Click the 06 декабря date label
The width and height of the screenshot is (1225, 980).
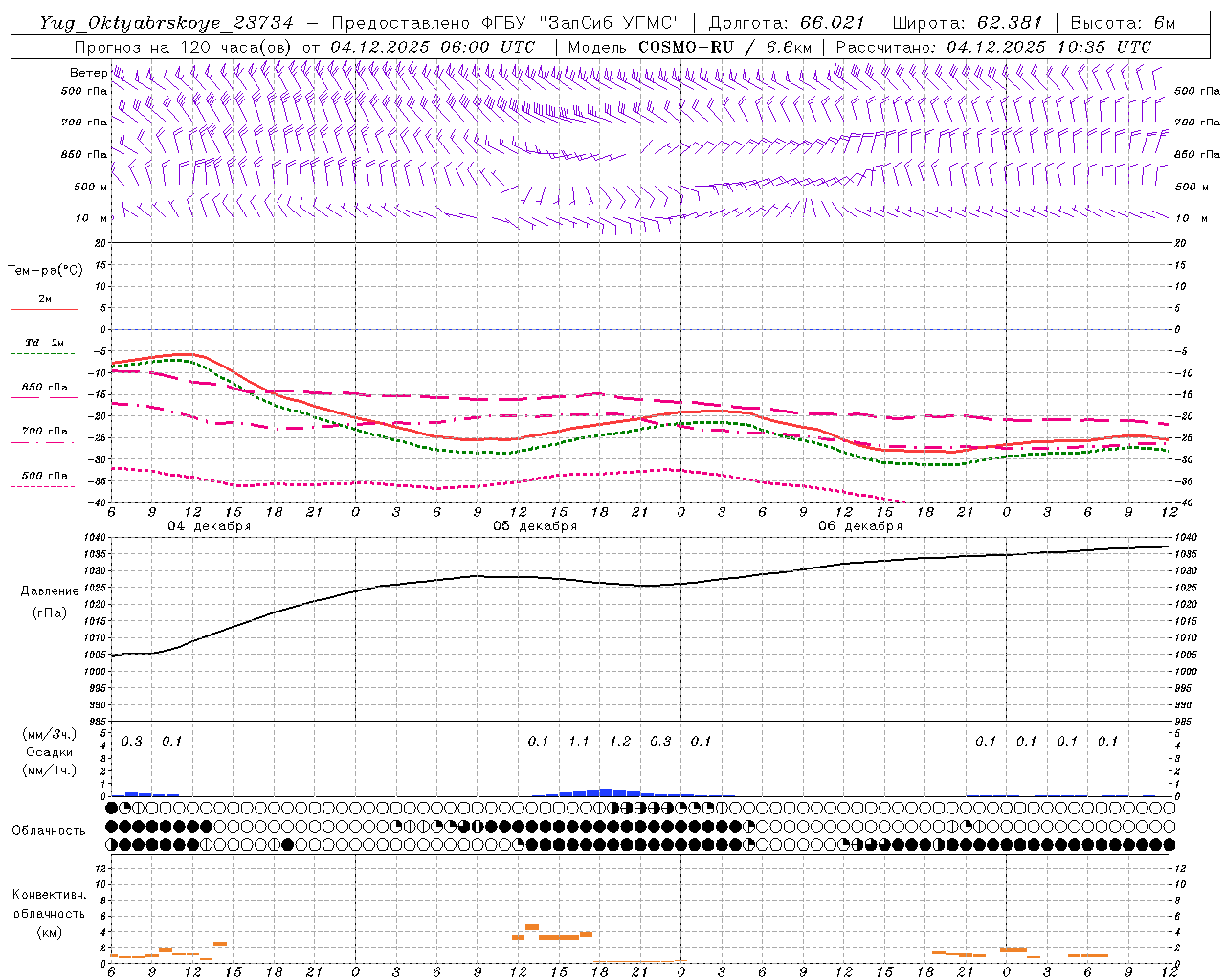pos(860,526)
